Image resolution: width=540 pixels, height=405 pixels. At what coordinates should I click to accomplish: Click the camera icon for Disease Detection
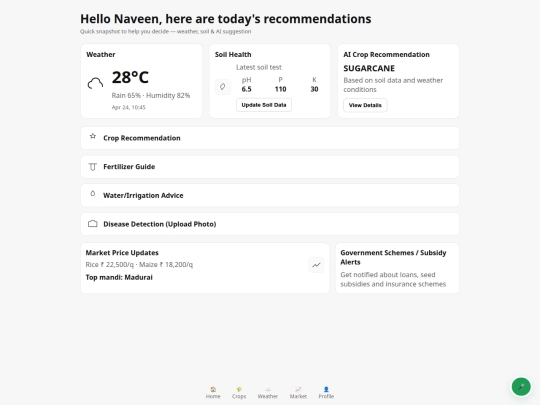(x=93, y=224)
